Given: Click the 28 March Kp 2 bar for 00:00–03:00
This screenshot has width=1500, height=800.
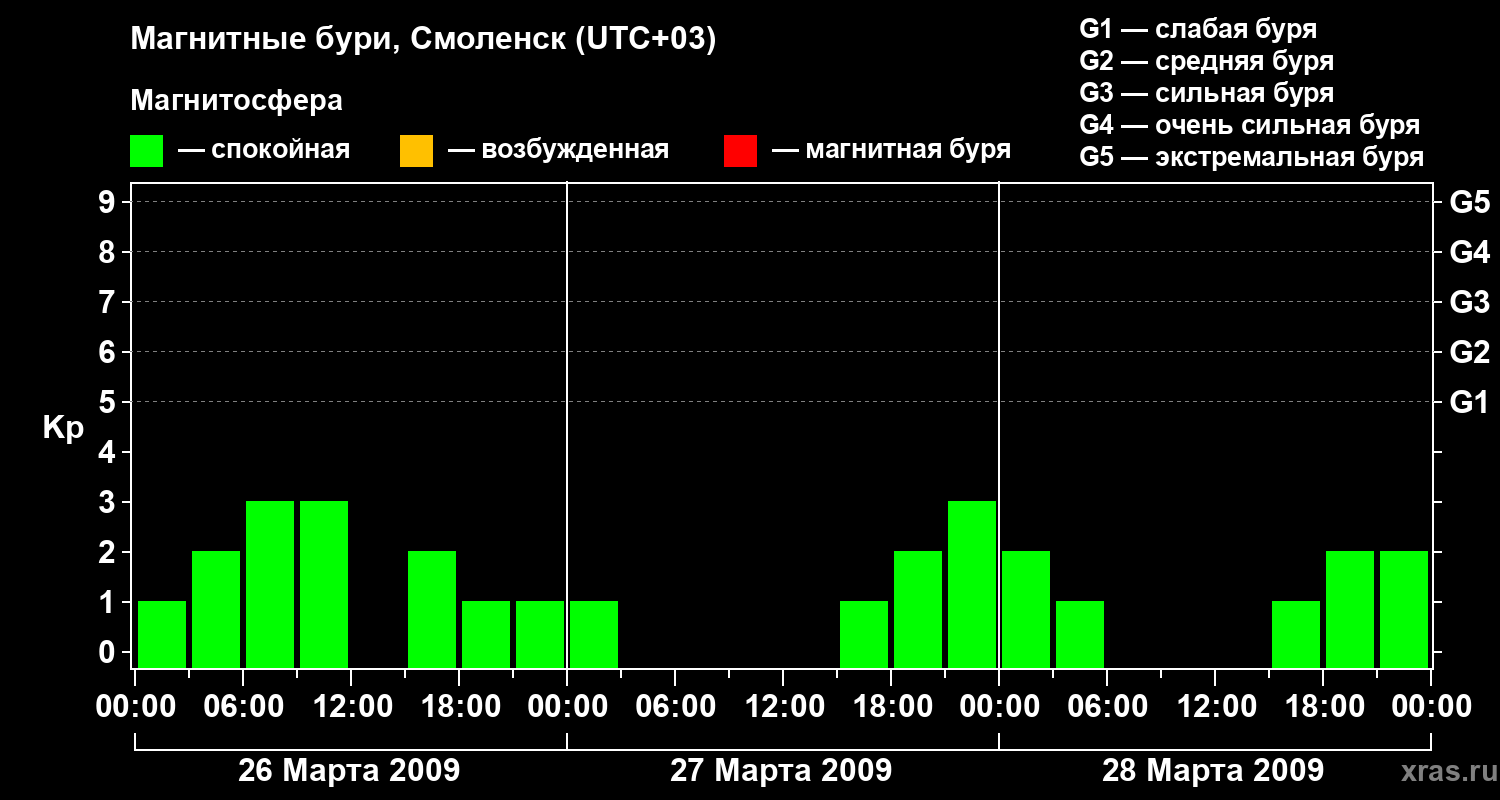Looking at the screenshot, I should tap(1026, 609).
